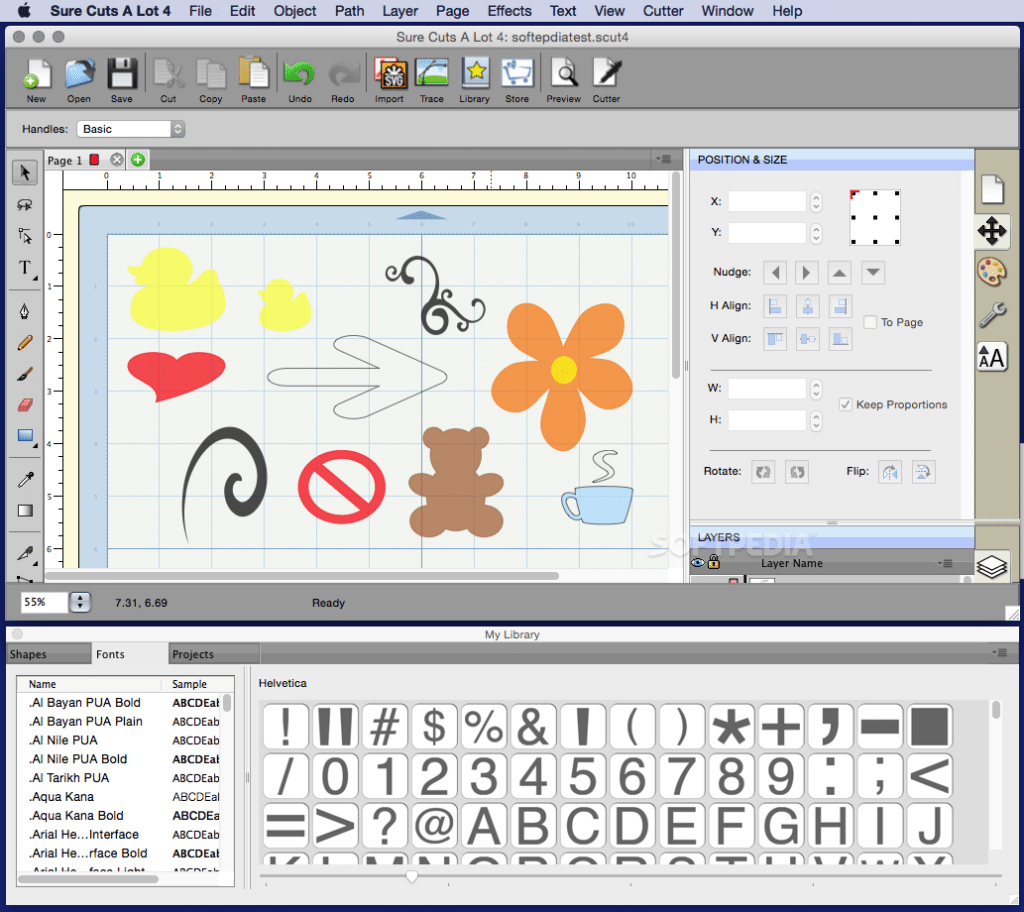This screenshot has height=912, width=1024.
Task: Open the Apple menu
Action: coord(24,10)
